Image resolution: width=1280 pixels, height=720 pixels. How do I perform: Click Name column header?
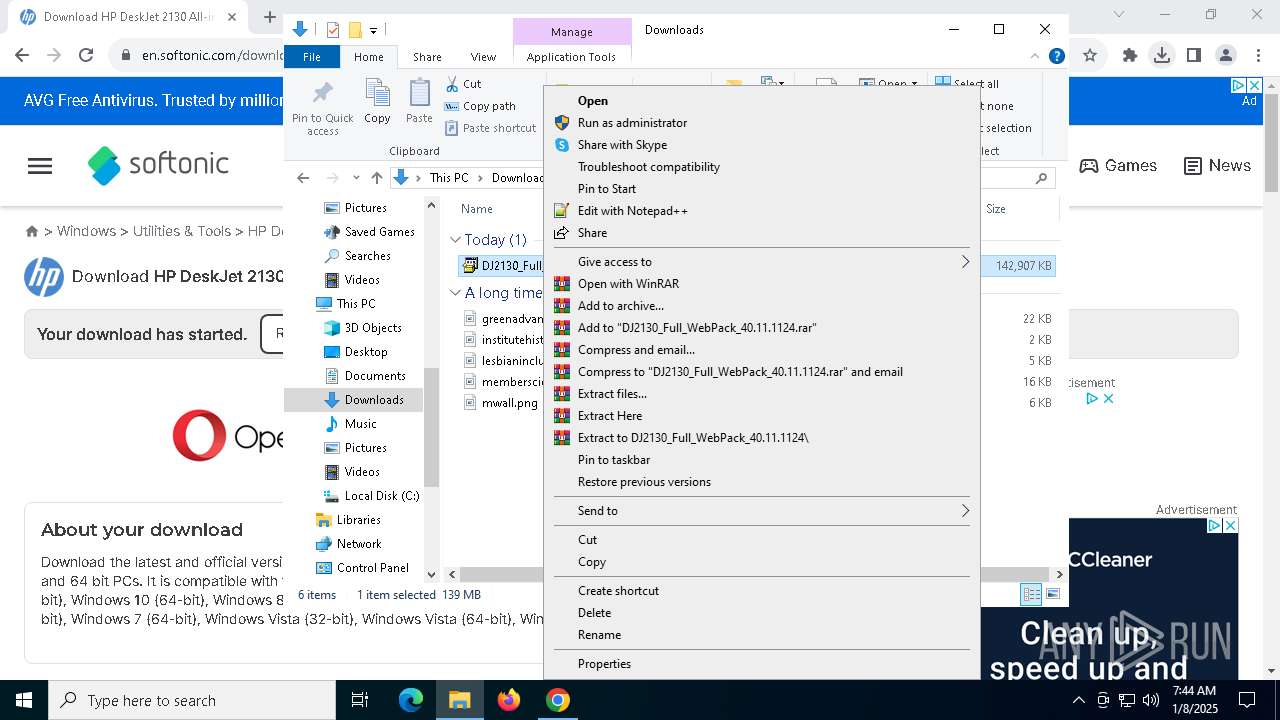[477, 209]
